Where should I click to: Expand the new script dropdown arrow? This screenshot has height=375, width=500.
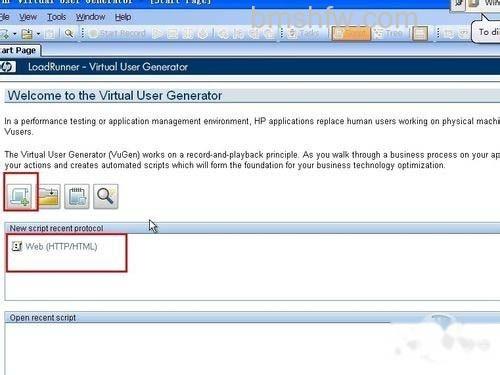pyautogui.click(x=14, y=34)
